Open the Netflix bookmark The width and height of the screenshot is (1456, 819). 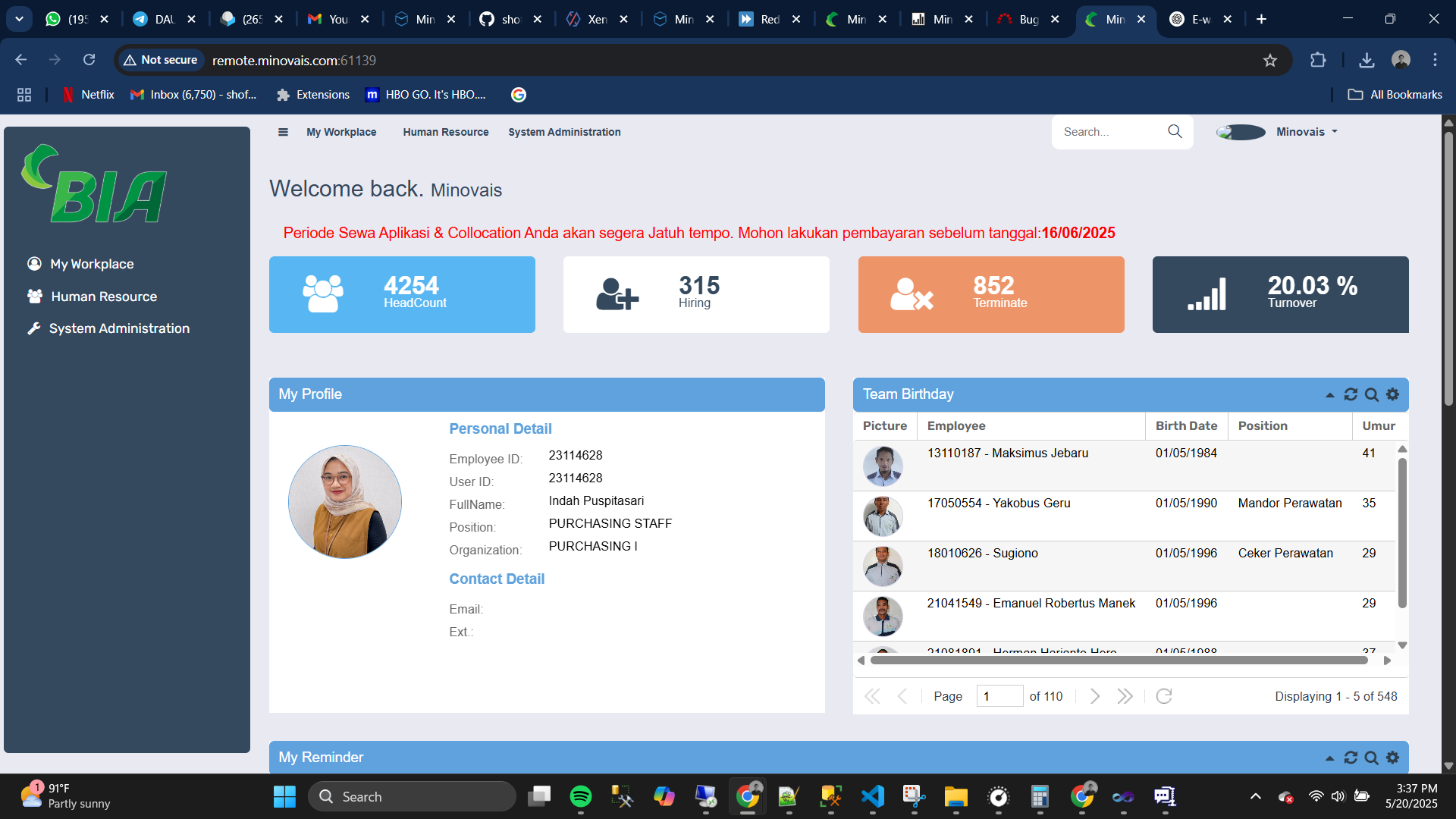[88, 95]
